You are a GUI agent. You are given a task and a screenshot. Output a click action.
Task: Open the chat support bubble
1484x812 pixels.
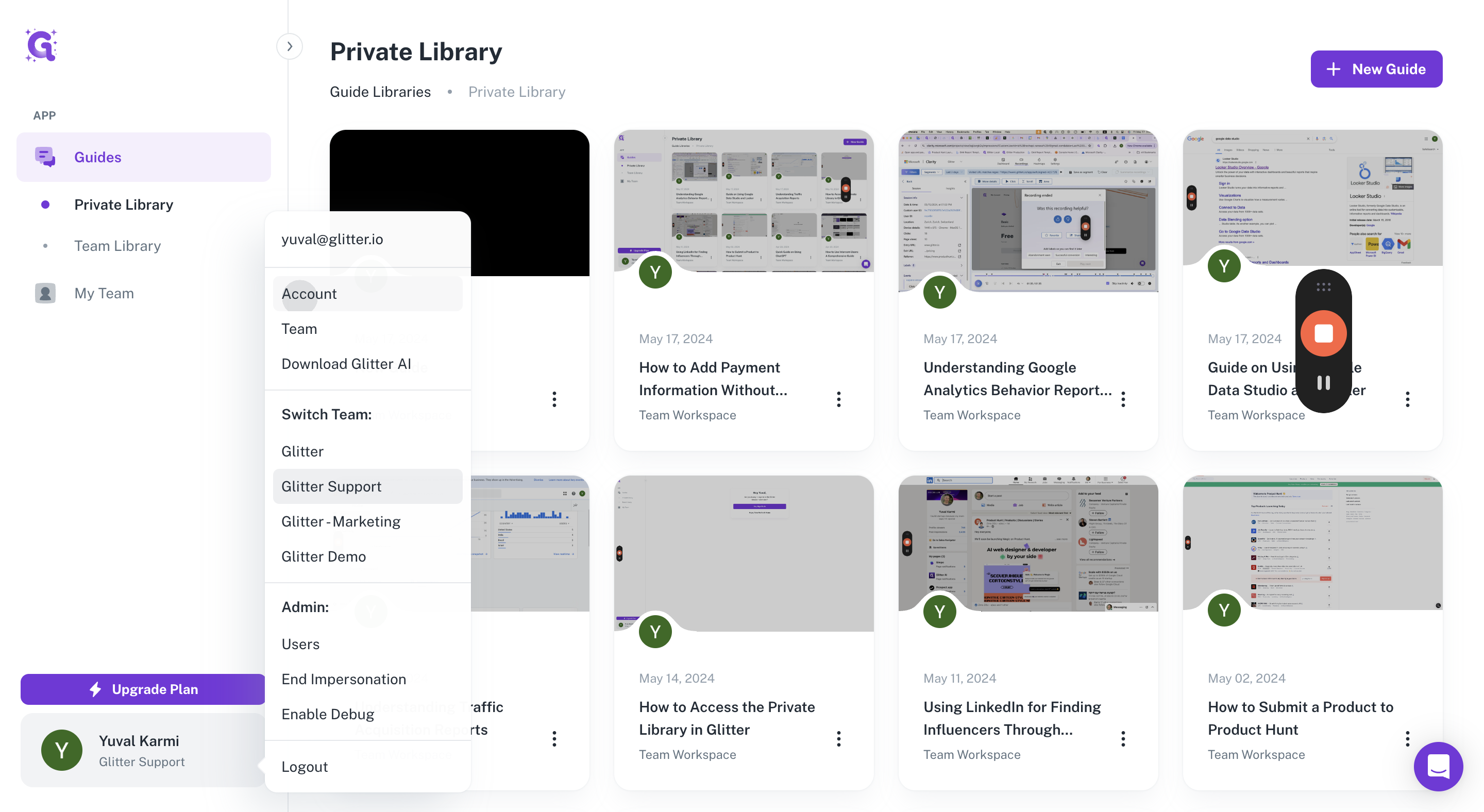tap(1439, 767)
